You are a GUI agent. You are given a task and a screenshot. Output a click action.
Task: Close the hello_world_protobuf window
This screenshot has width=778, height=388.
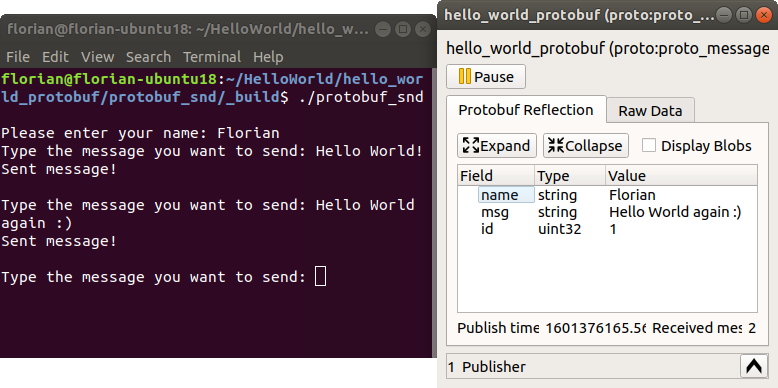click(x=763, y=15)
